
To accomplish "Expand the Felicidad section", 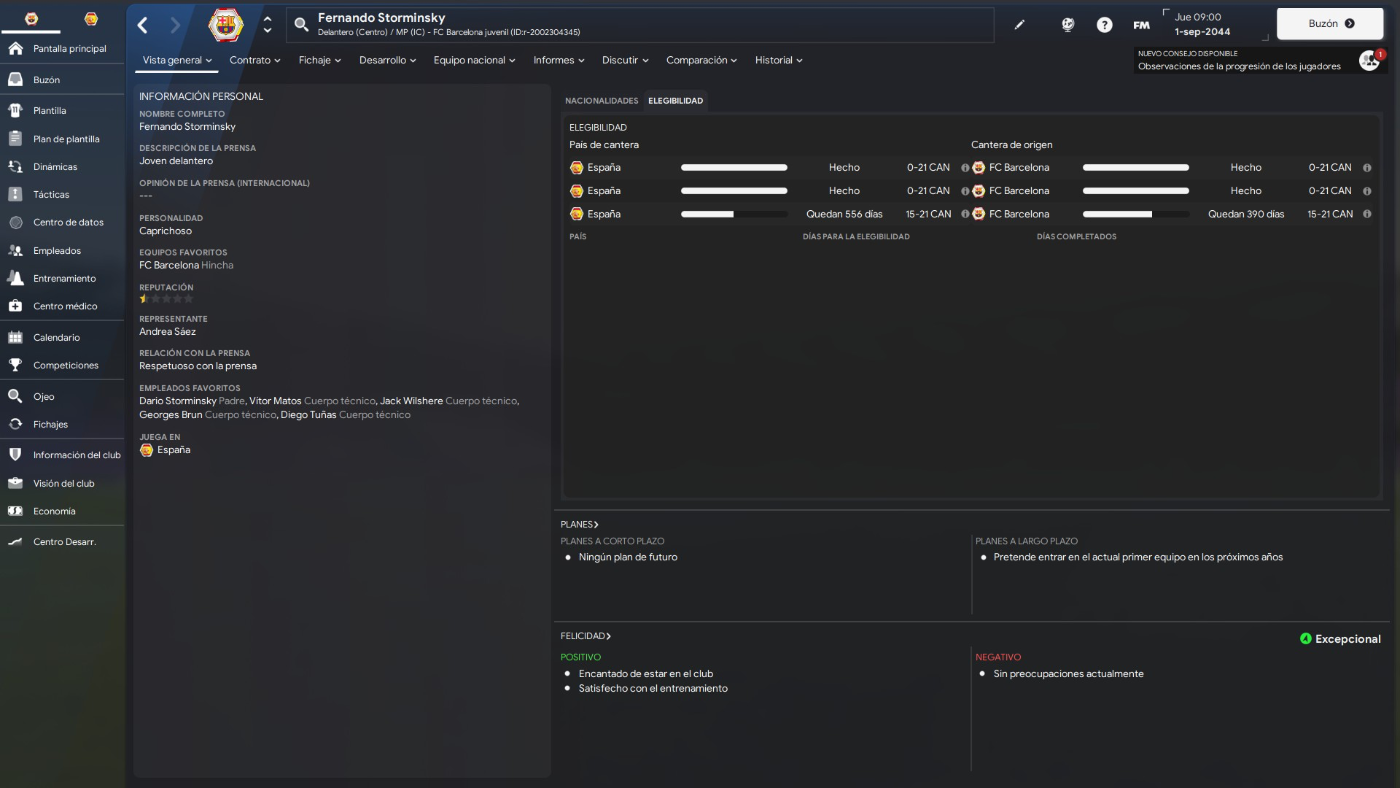I will tap(586, 636).
